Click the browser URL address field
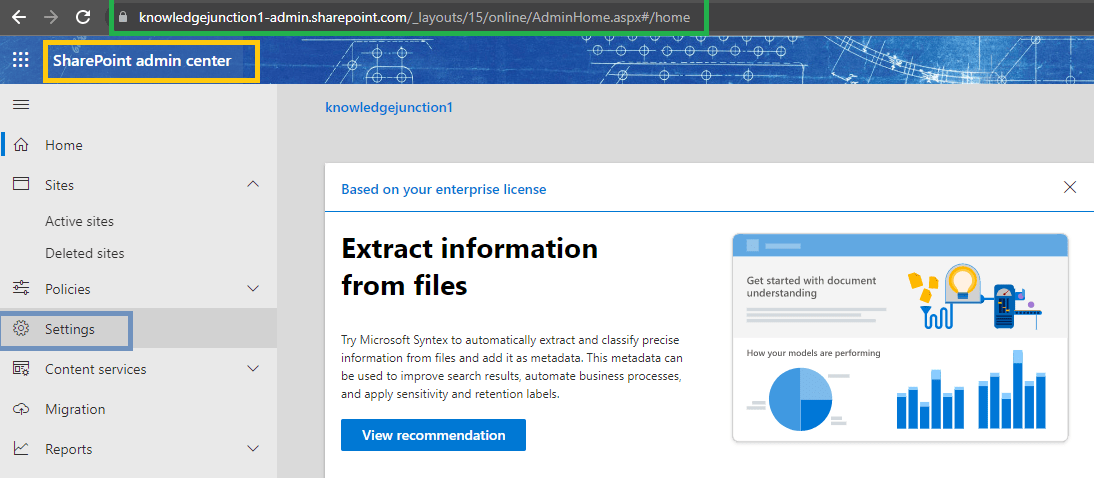The height and width of the screenshot is (478, 1094). (414, 17)
